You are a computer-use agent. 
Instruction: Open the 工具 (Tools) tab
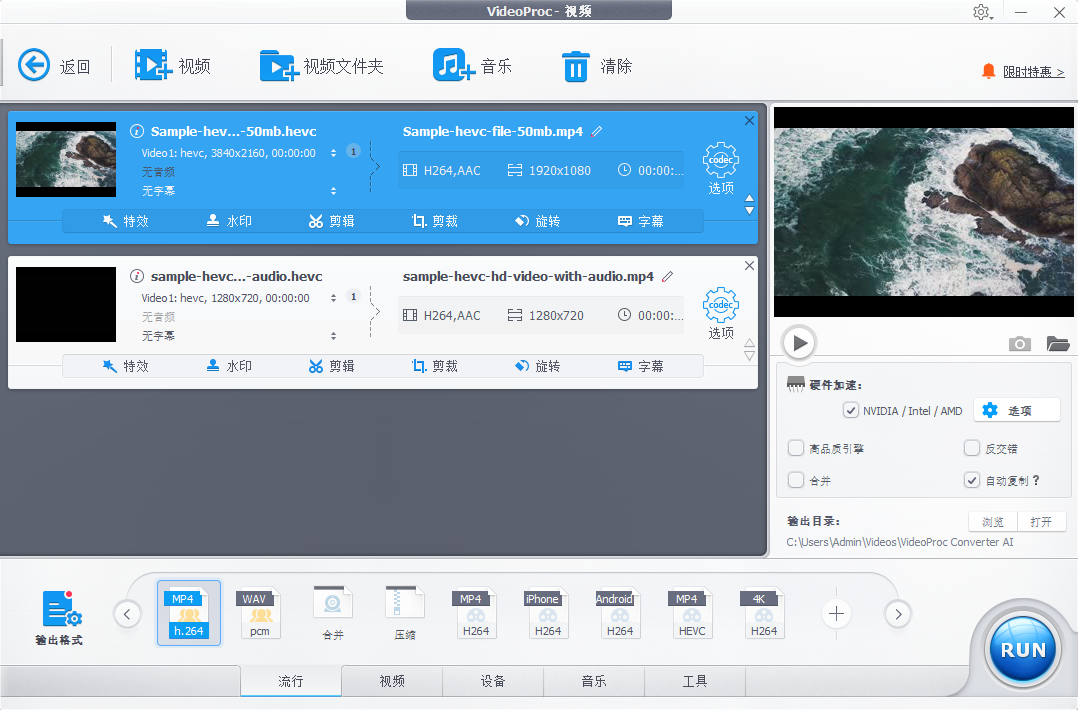pos(693,681)
